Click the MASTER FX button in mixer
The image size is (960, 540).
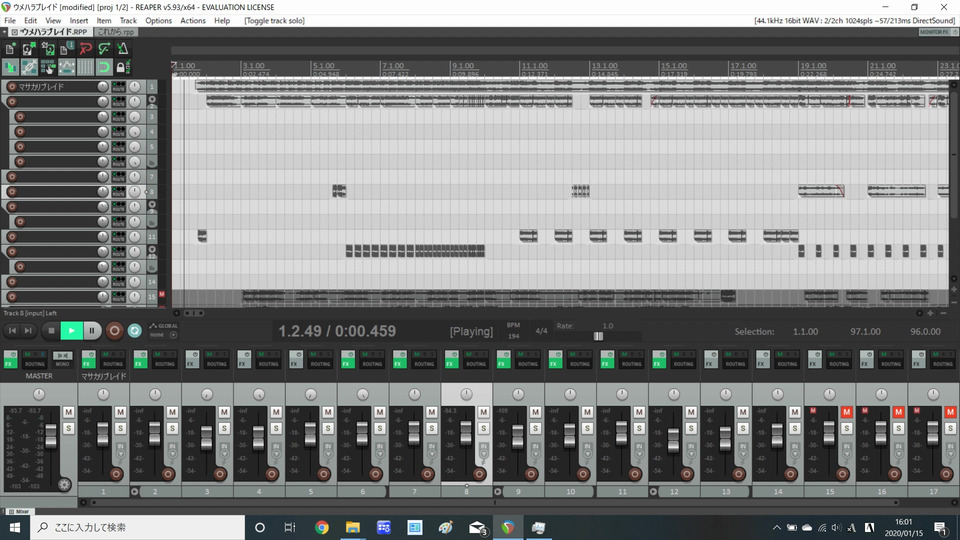(x=10, y=359)
